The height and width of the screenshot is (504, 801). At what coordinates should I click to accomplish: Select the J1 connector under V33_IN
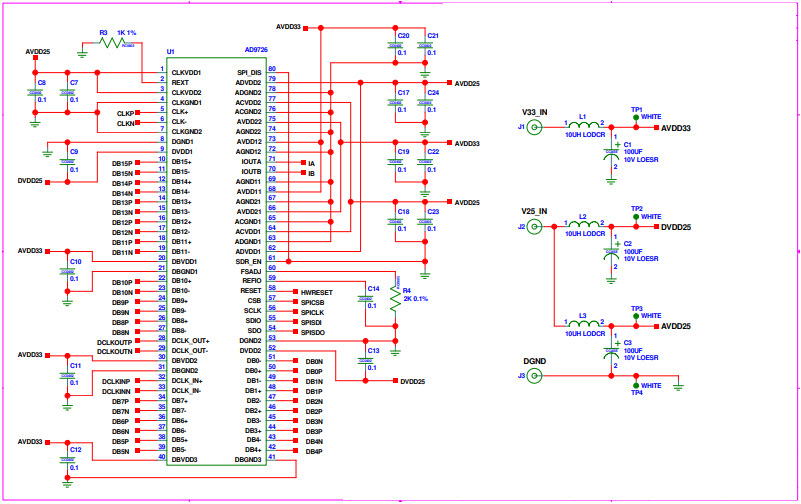click(x=535, y=127)
